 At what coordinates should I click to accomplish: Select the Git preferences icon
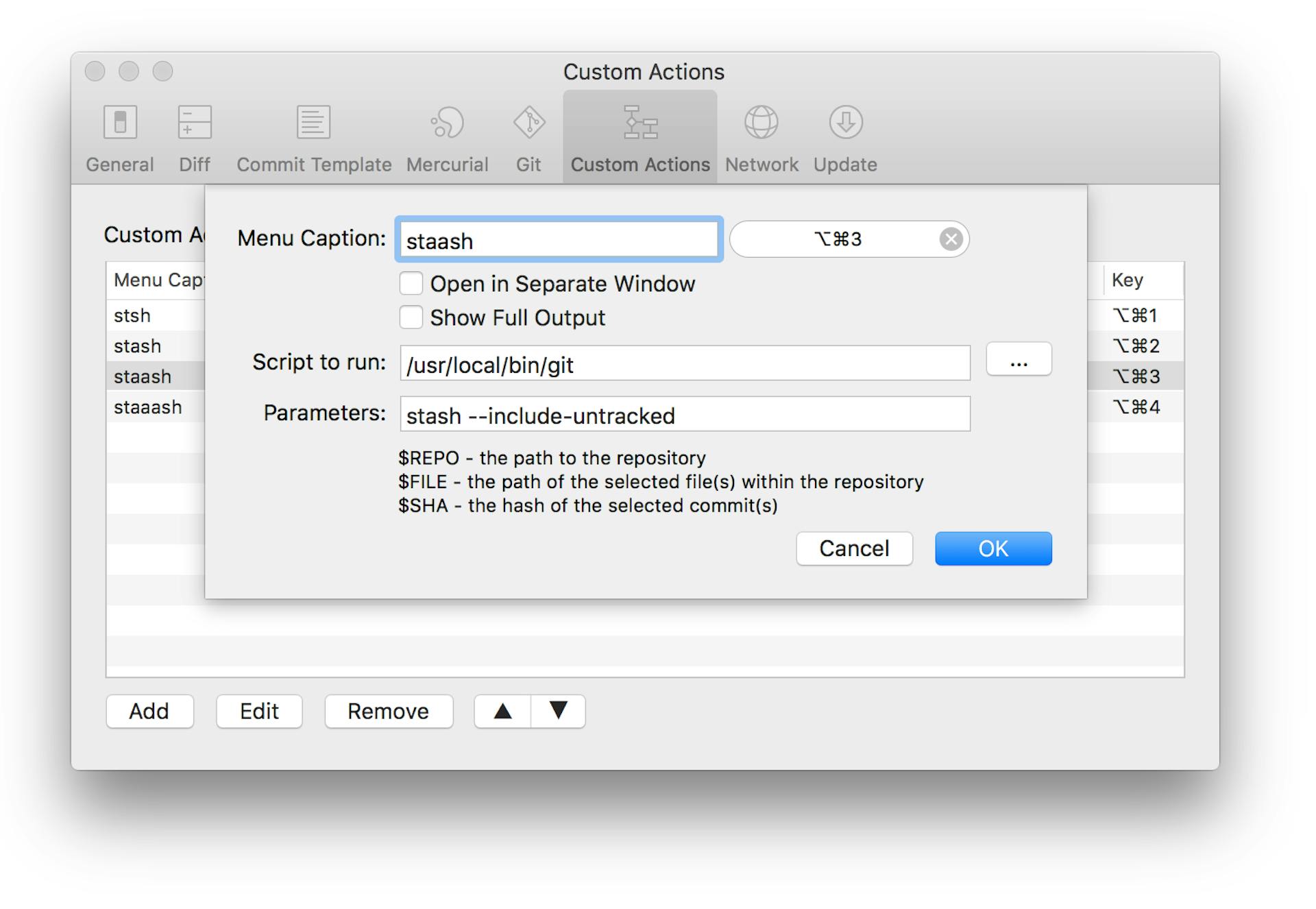528,123
